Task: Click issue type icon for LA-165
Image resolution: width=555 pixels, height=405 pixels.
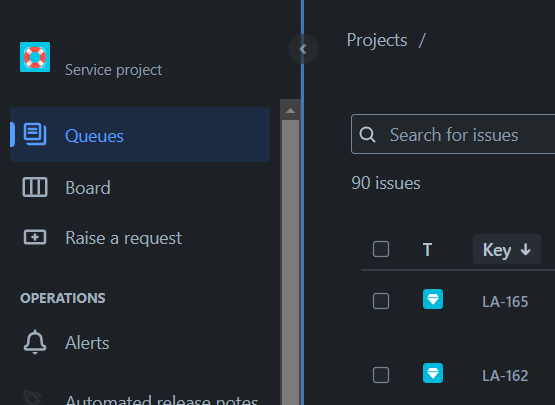Action: (x=433, y=299)
